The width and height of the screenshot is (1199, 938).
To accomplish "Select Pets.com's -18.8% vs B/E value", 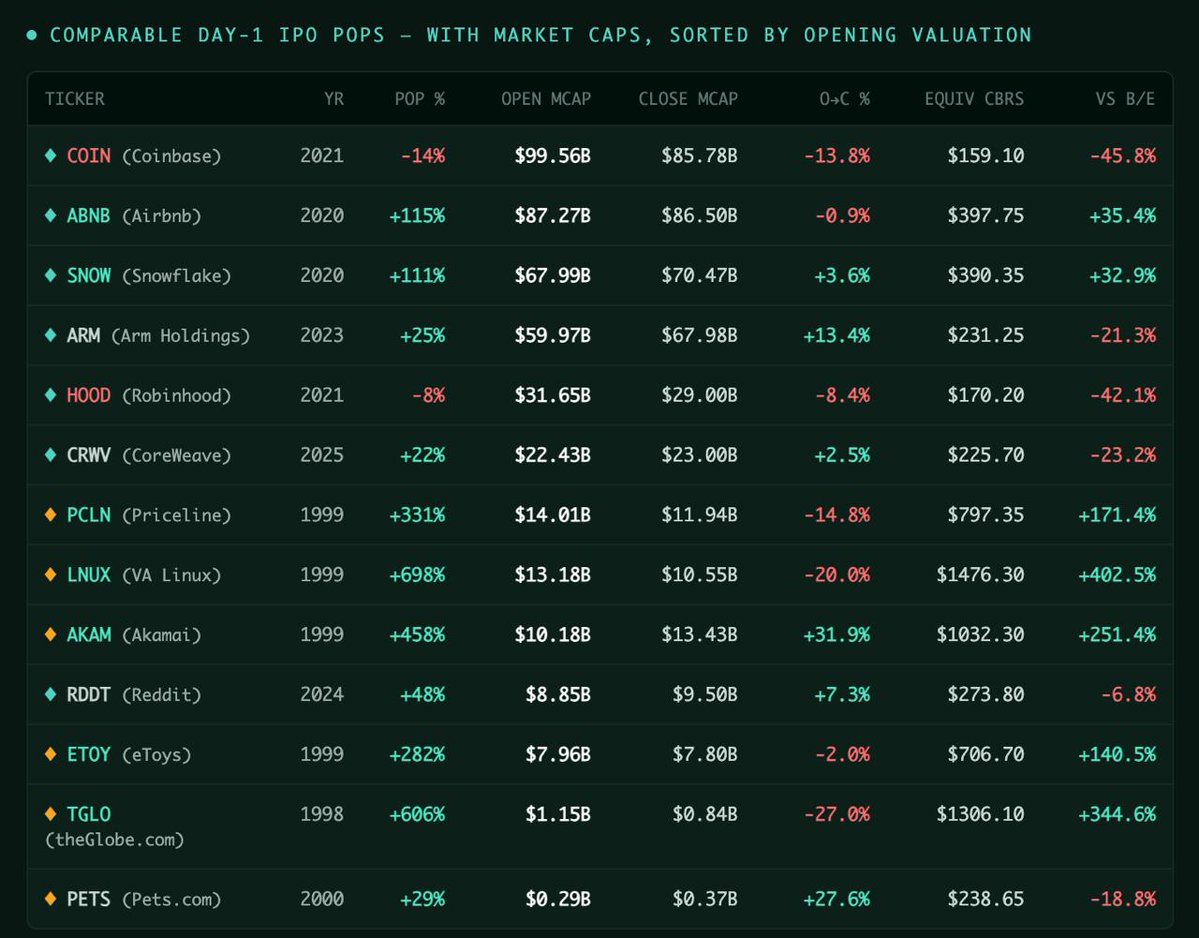I will (1123, 898).
